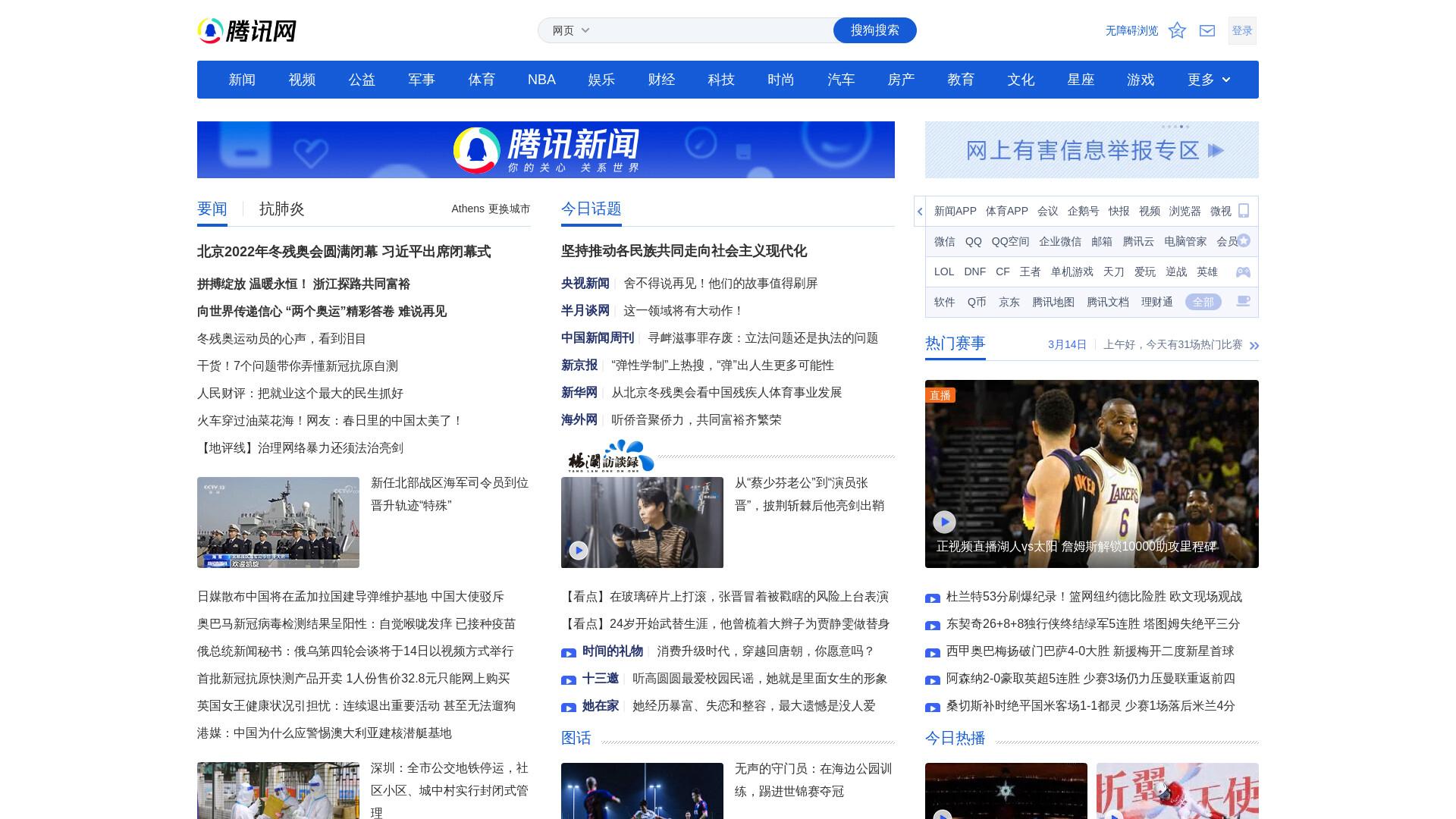The image size is (1456, 819).
Task: Click video icon before 十三邀
Action: 569,679
